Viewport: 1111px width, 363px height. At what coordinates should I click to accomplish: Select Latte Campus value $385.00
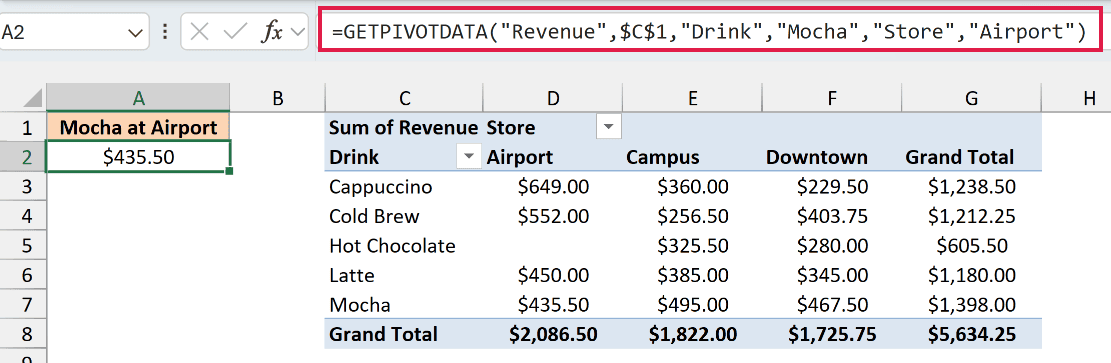coord(692,274)
